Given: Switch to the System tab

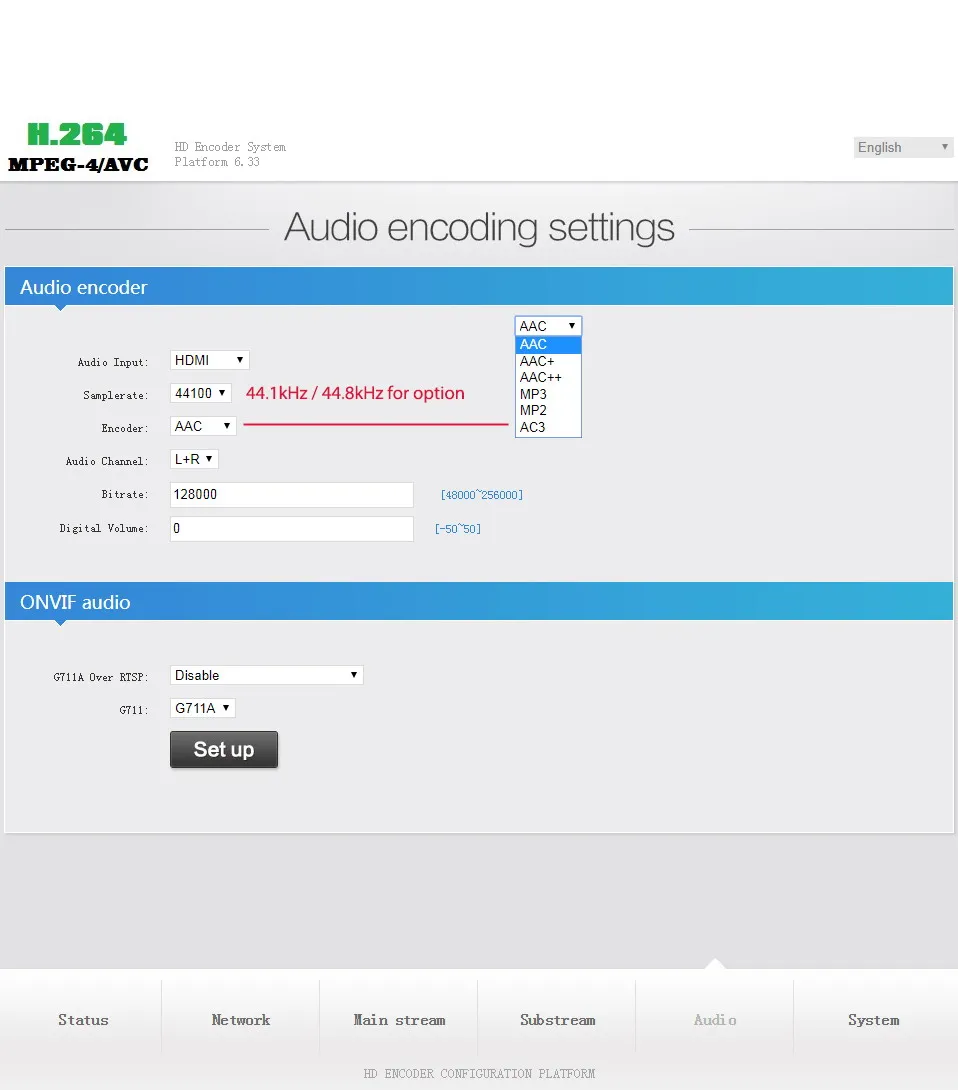Looking at the screenshot, I should pos(873,1020).
